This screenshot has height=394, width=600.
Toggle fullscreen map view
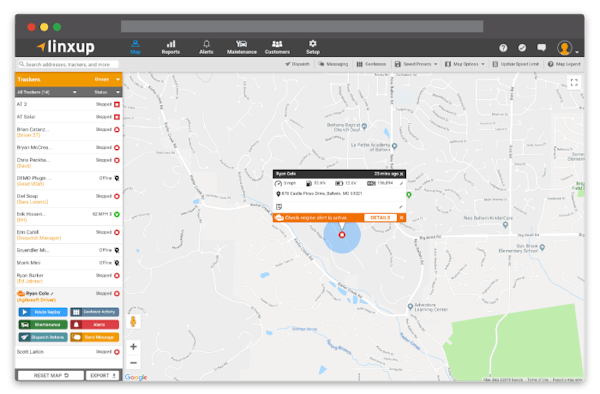(574, 82)
